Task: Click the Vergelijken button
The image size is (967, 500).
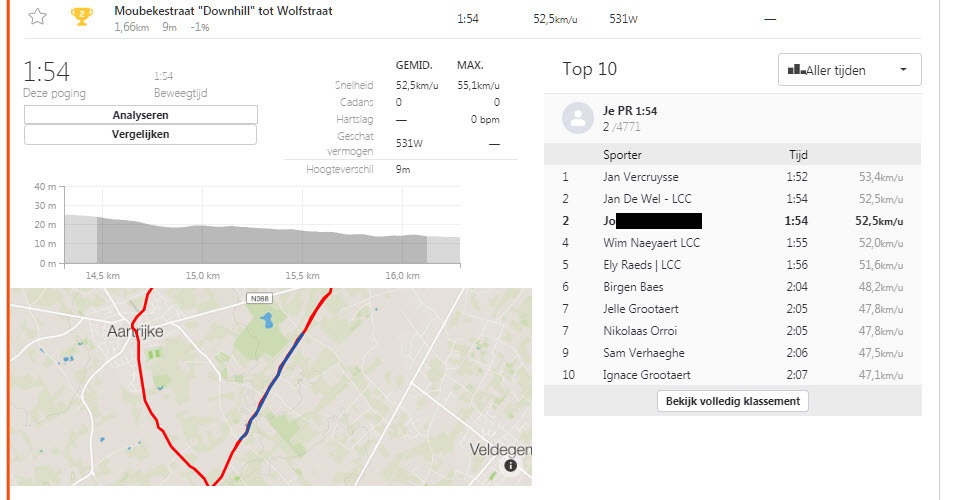Action: pos(140,134)
